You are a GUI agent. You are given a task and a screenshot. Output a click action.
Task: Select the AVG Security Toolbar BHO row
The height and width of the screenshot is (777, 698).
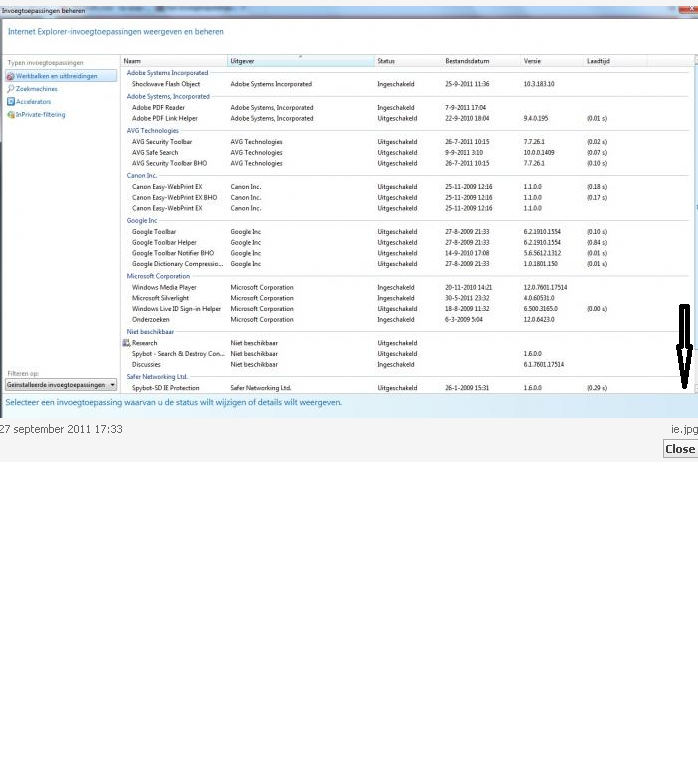coord(406,163)
